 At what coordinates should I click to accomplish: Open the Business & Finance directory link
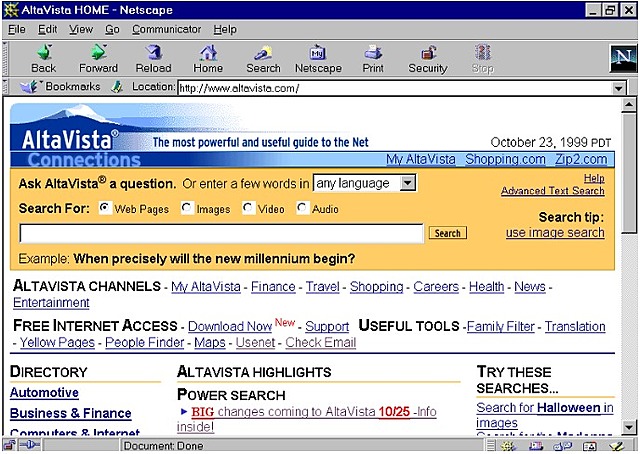pos(71,413)
